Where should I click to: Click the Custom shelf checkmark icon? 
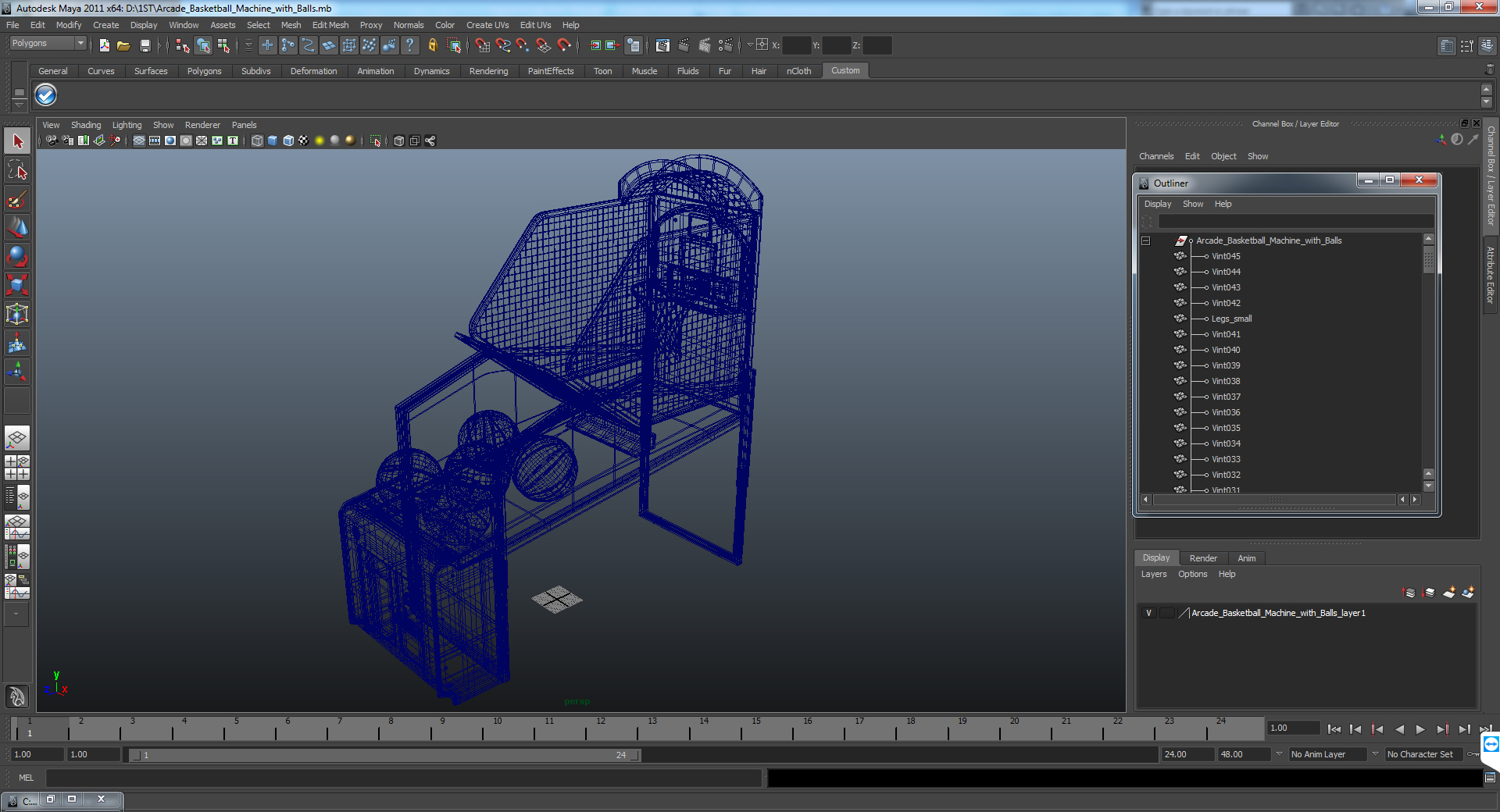(46, 95)
